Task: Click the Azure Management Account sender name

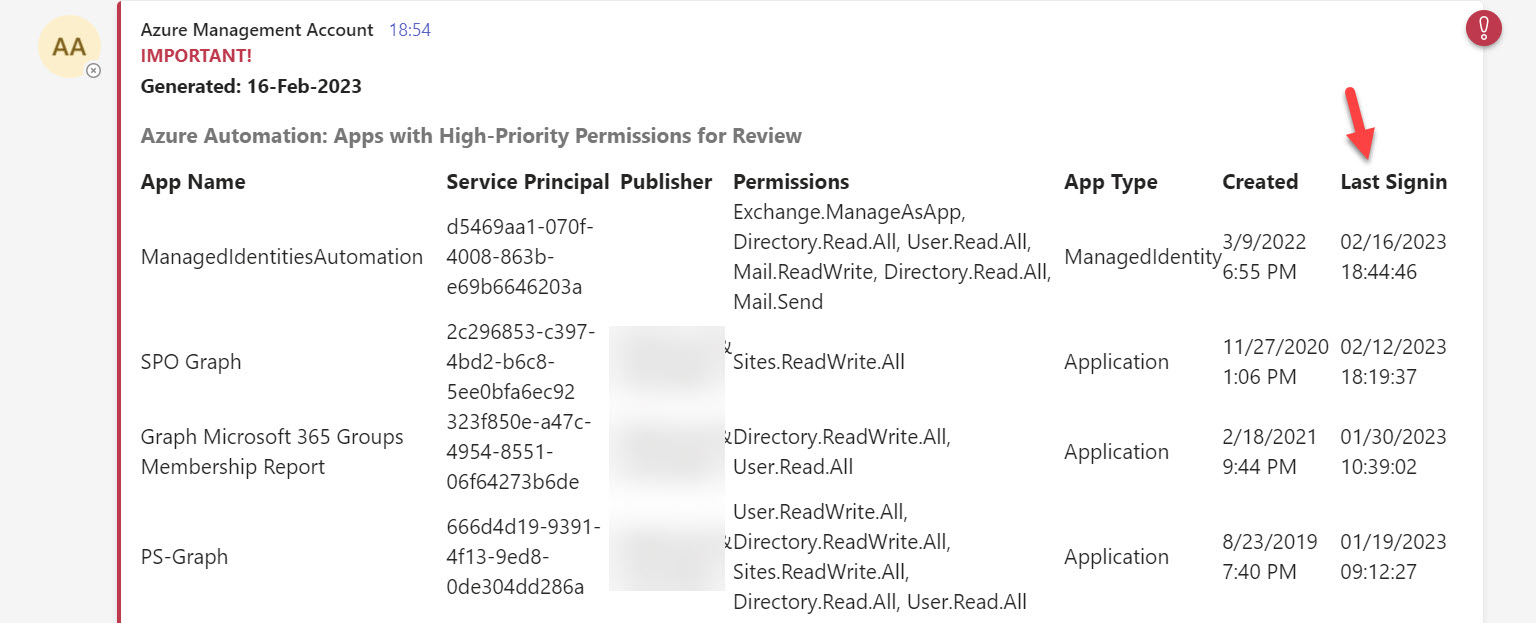Action: pos(257,29)
